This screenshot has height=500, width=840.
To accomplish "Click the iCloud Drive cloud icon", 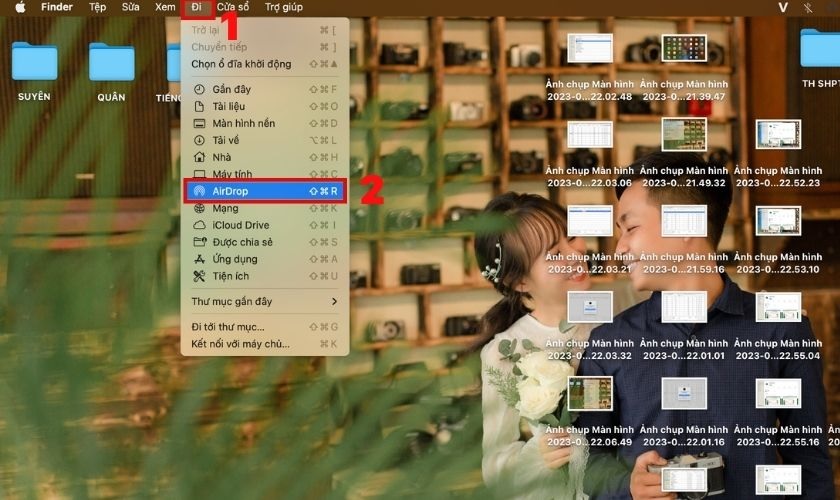I will coord(199,225).
